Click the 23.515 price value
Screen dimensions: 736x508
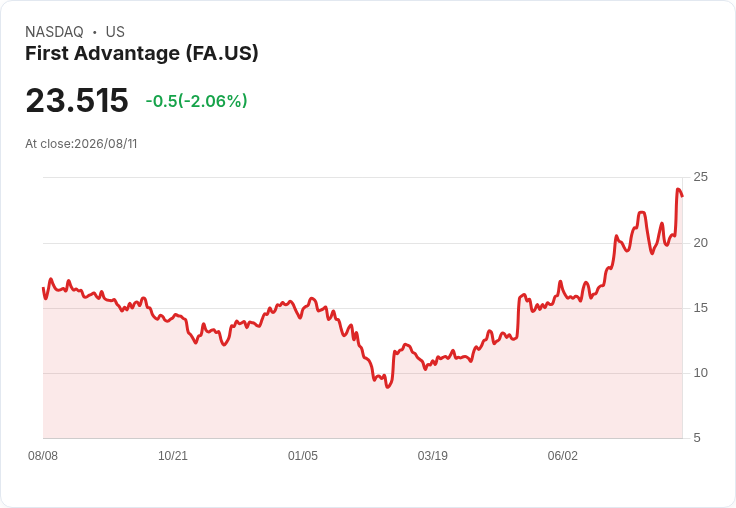77,100
